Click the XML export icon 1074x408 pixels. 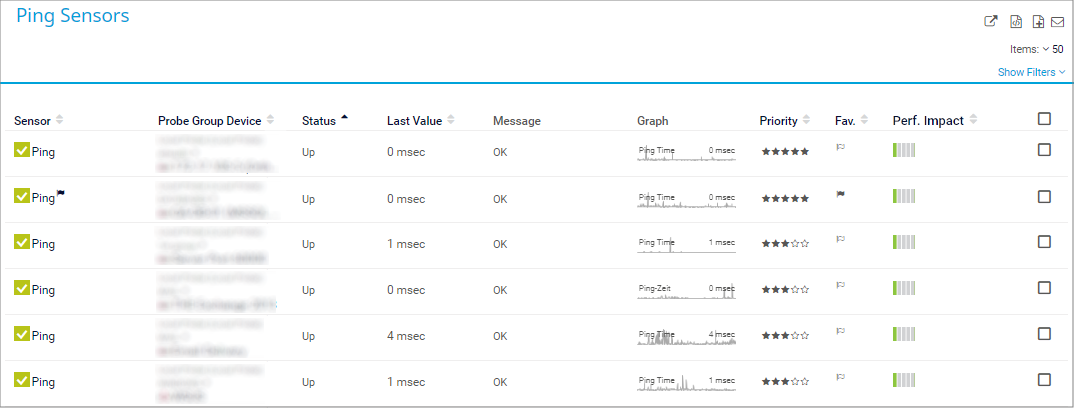click(x=1013, y=22)
